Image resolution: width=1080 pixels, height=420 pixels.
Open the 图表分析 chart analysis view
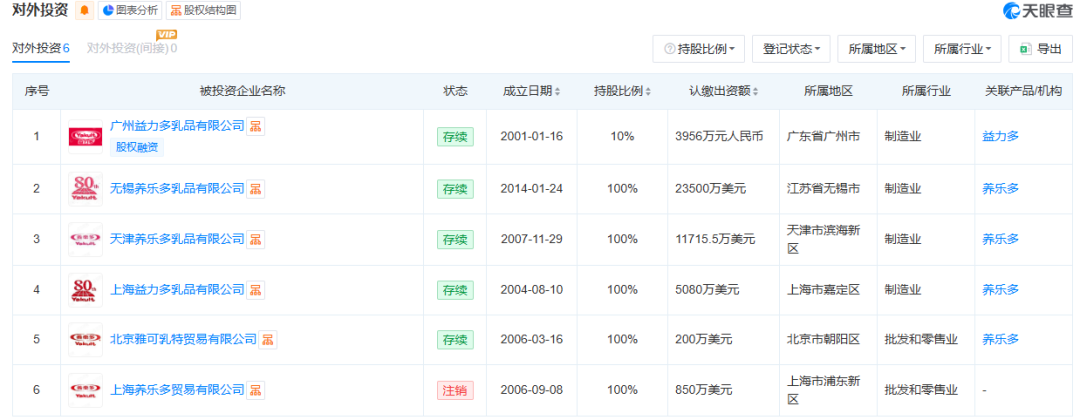pyautogui.click(x=131, y=11)
